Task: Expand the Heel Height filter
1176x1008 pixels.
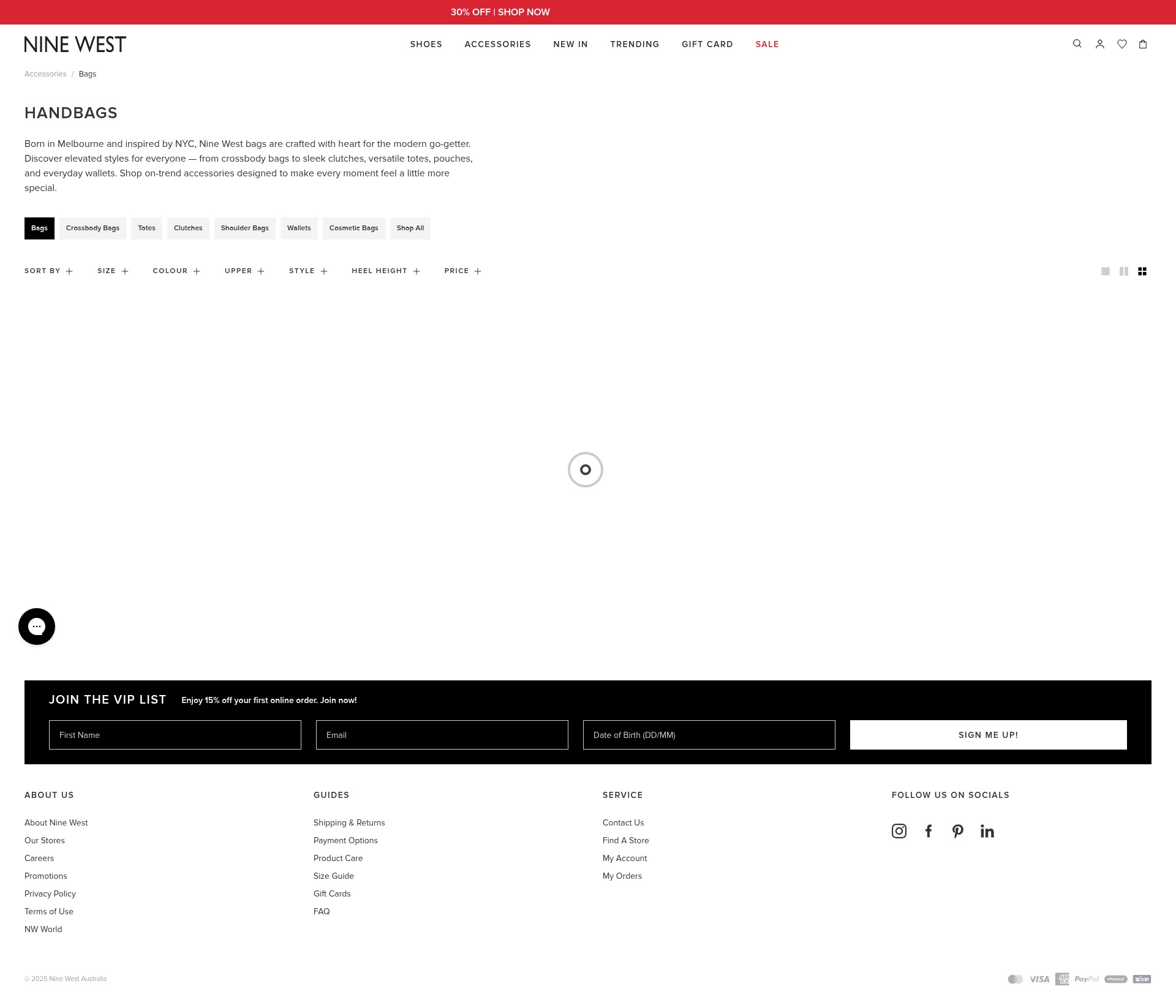Action: point(386,271)
